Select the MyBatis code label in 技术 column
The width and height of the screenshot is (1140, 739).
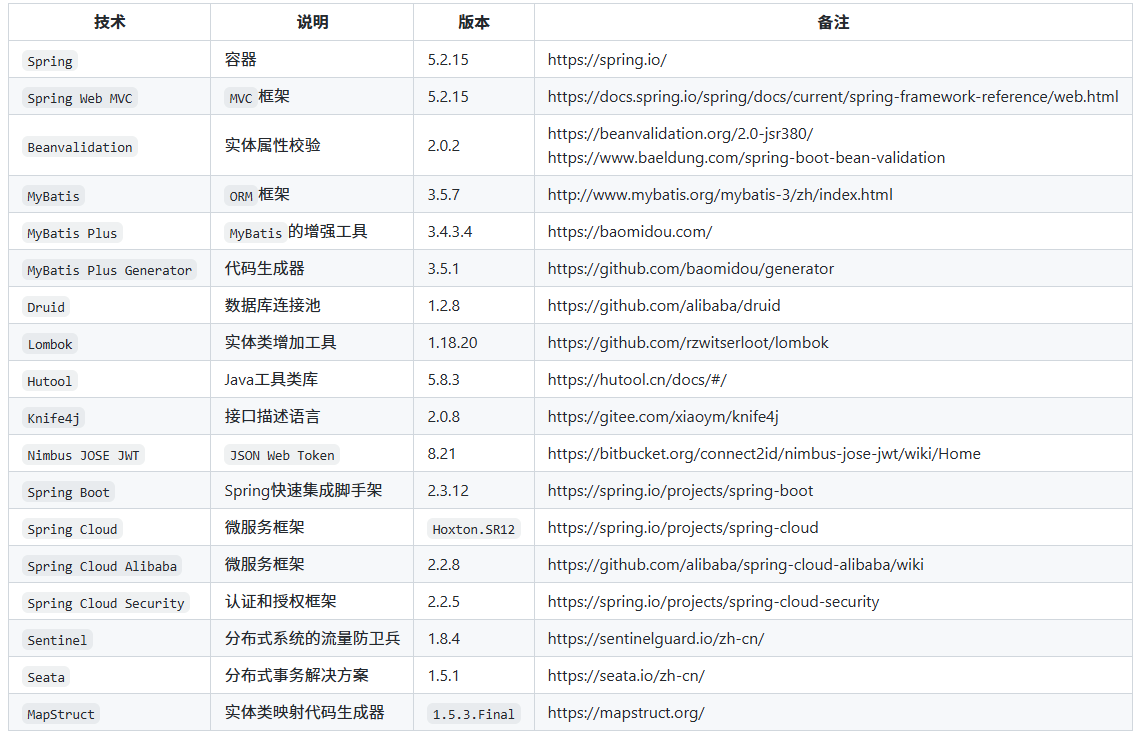[x=54, y=196]
